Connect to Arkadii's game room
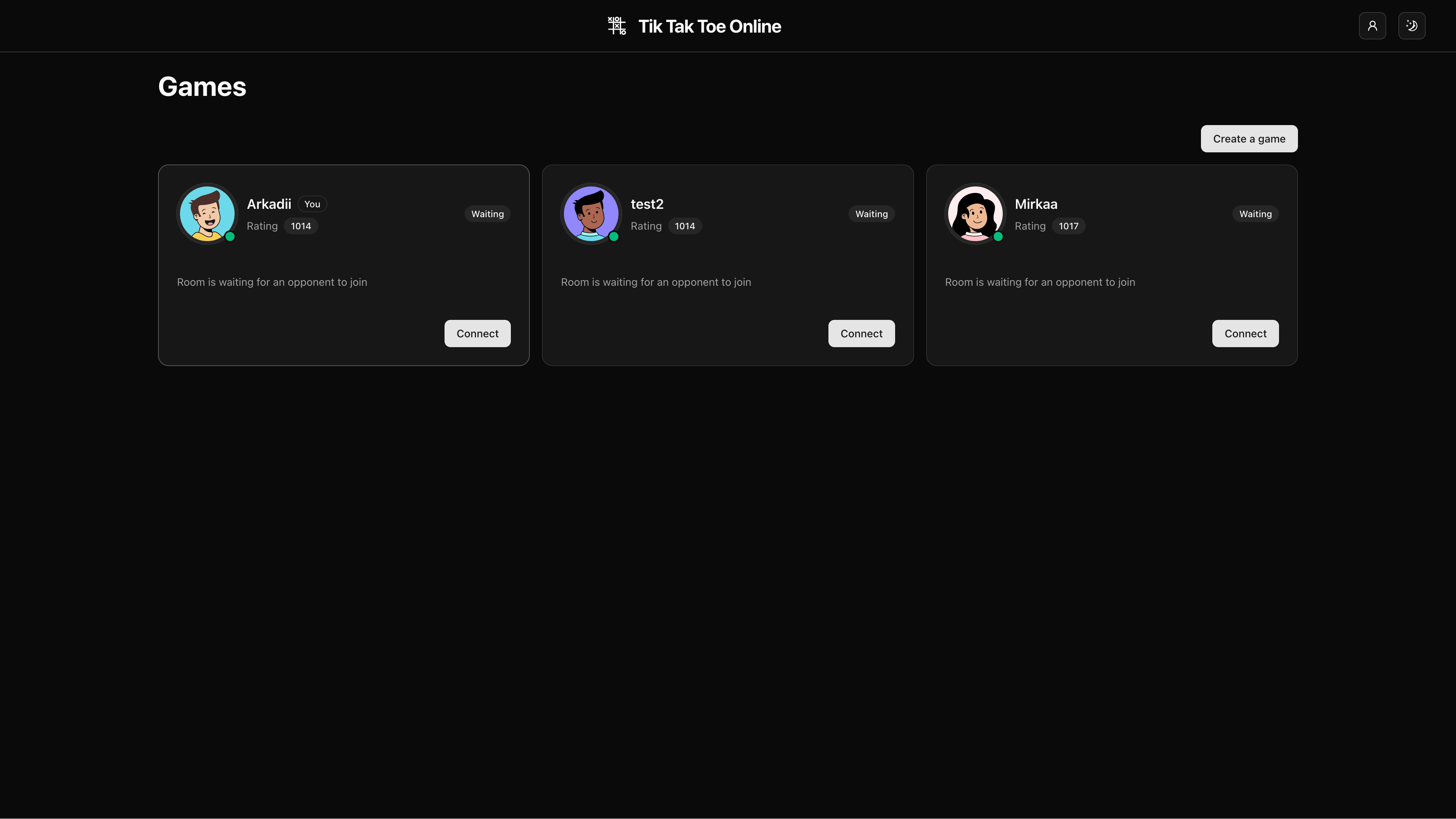This screenshot has height=819, width=1456. (477, 333)
